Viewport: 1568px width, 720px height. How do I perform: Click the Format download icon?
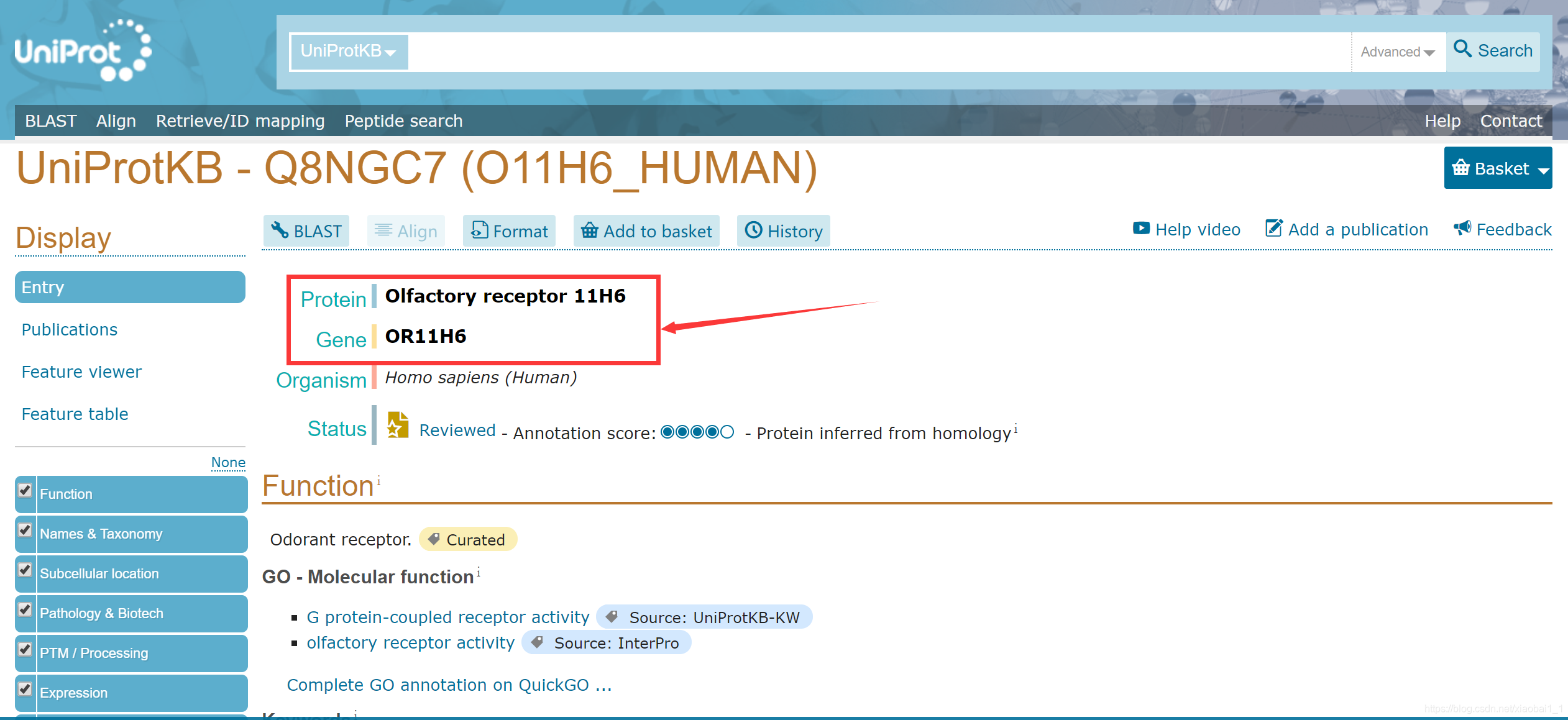[x=479, y=230]
